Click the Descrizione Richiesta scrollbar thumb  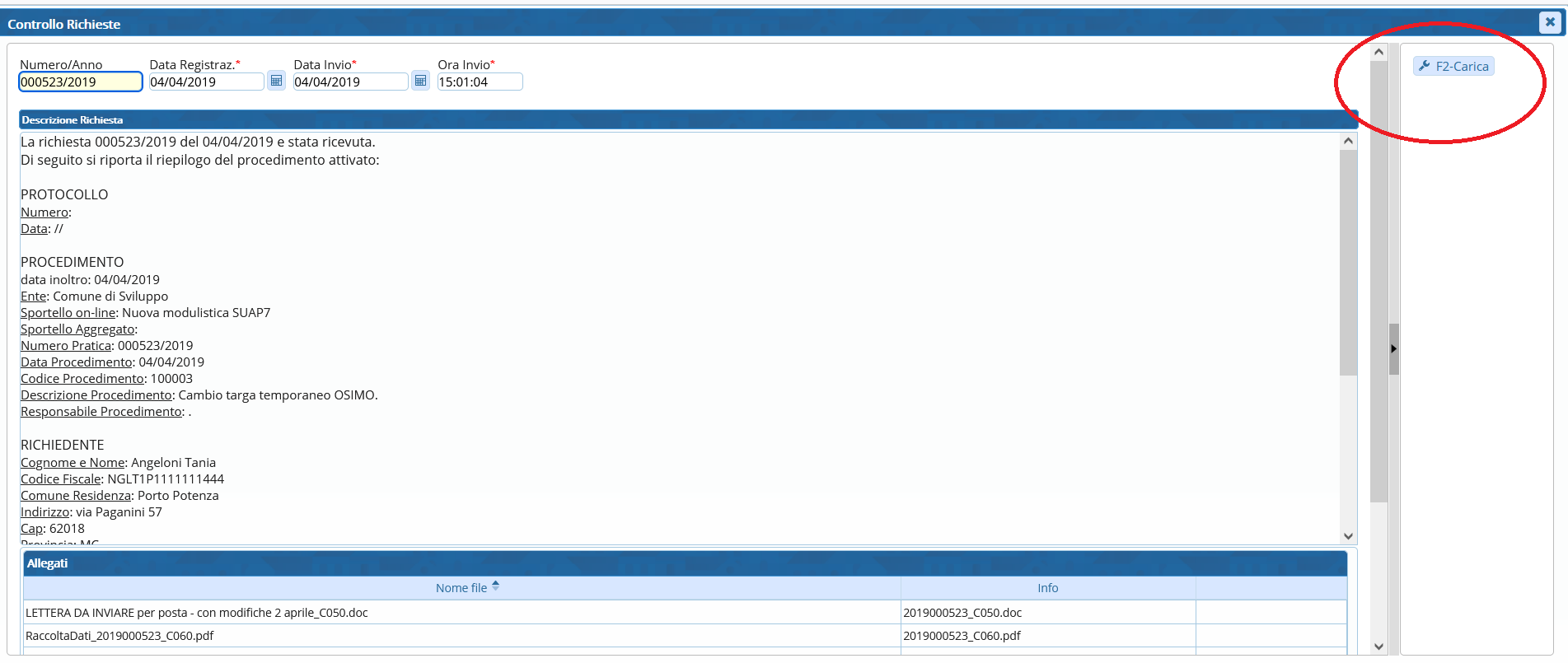[x=1348, y=264]
